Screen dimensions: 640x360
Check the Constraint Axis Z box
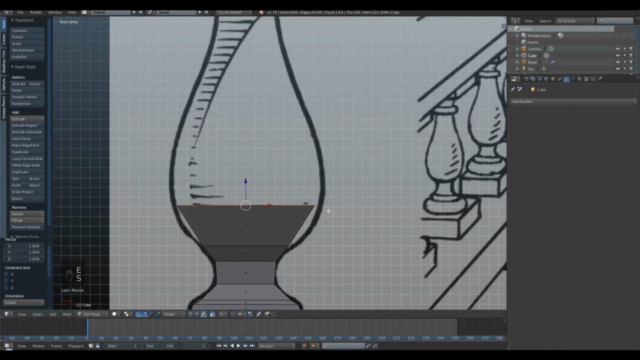pos(6,287)
